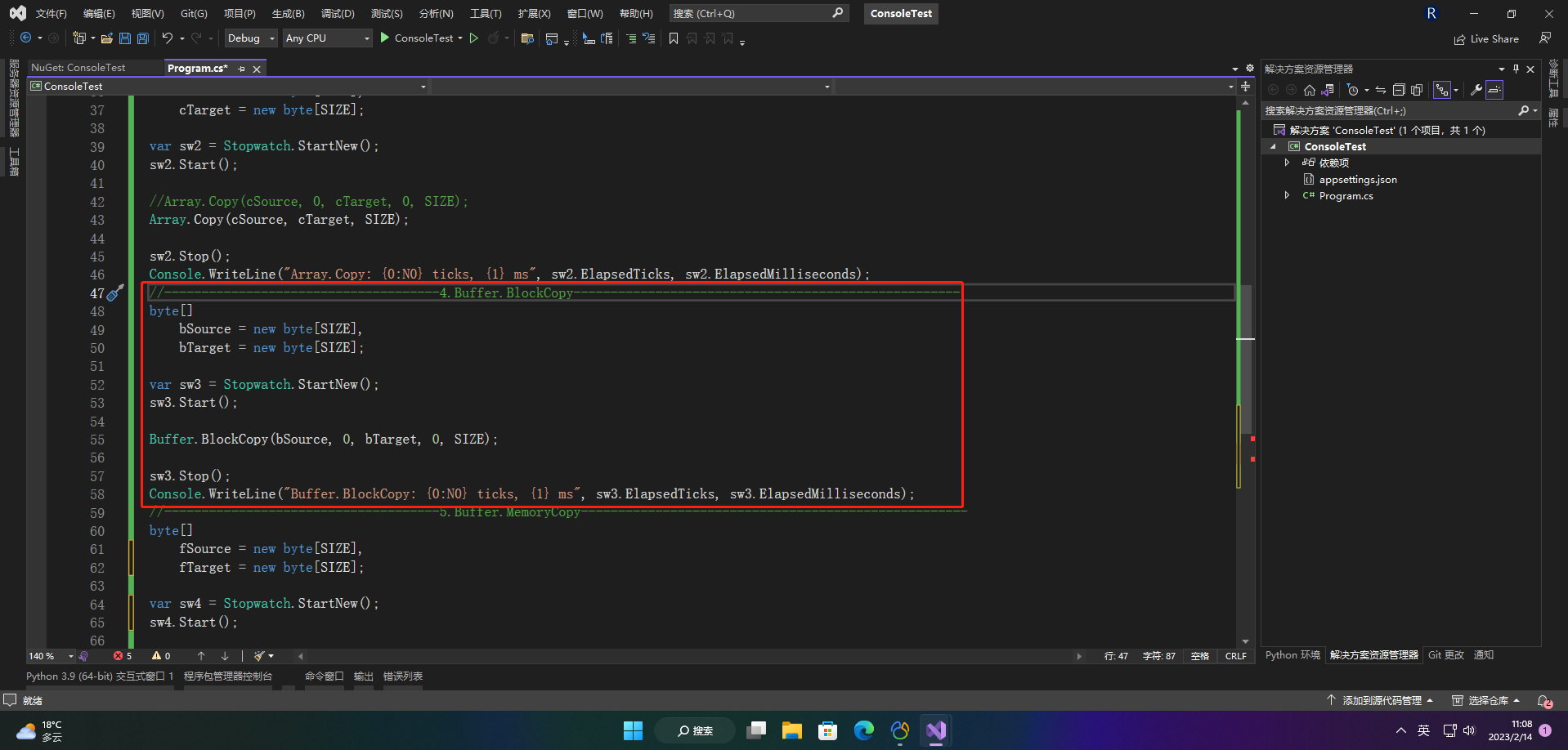Collapse the ConsoleTest project node
The height and width of the screenshot is (750, 1568).
(1273, 147)
